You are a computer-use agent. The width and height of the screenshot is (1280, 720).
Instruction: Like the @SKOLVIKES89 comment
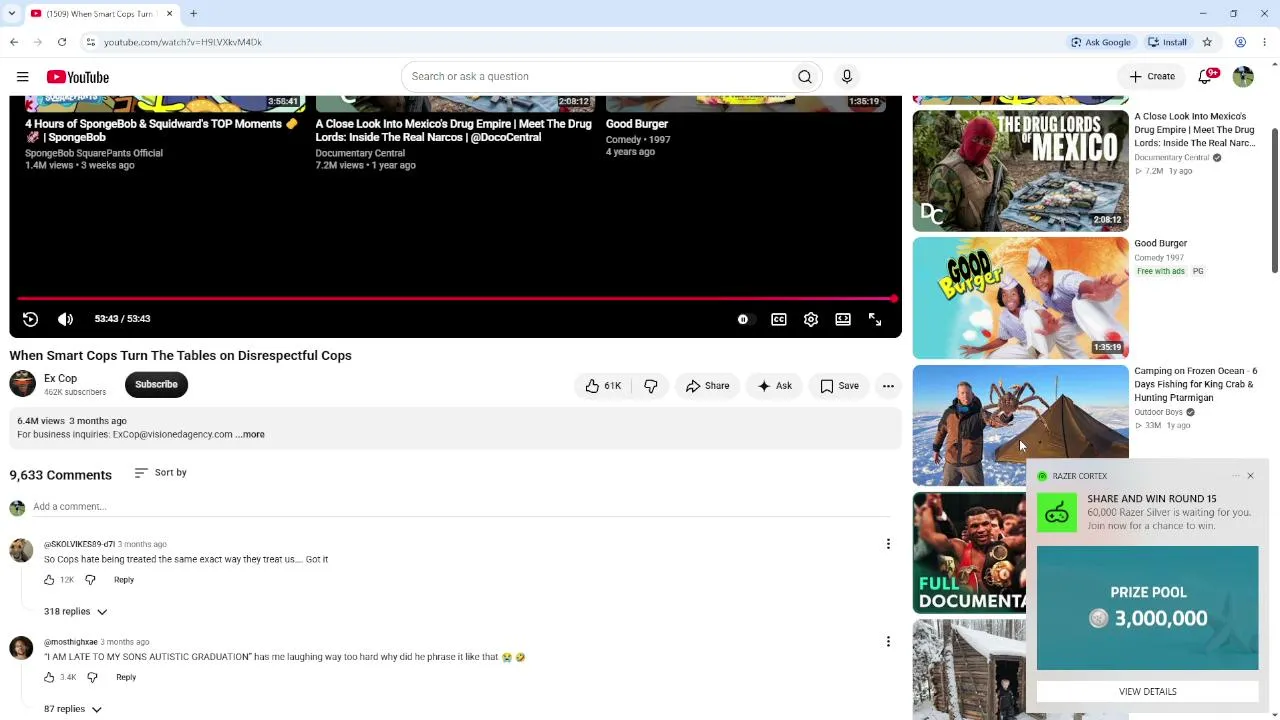[x=49, y=580]
